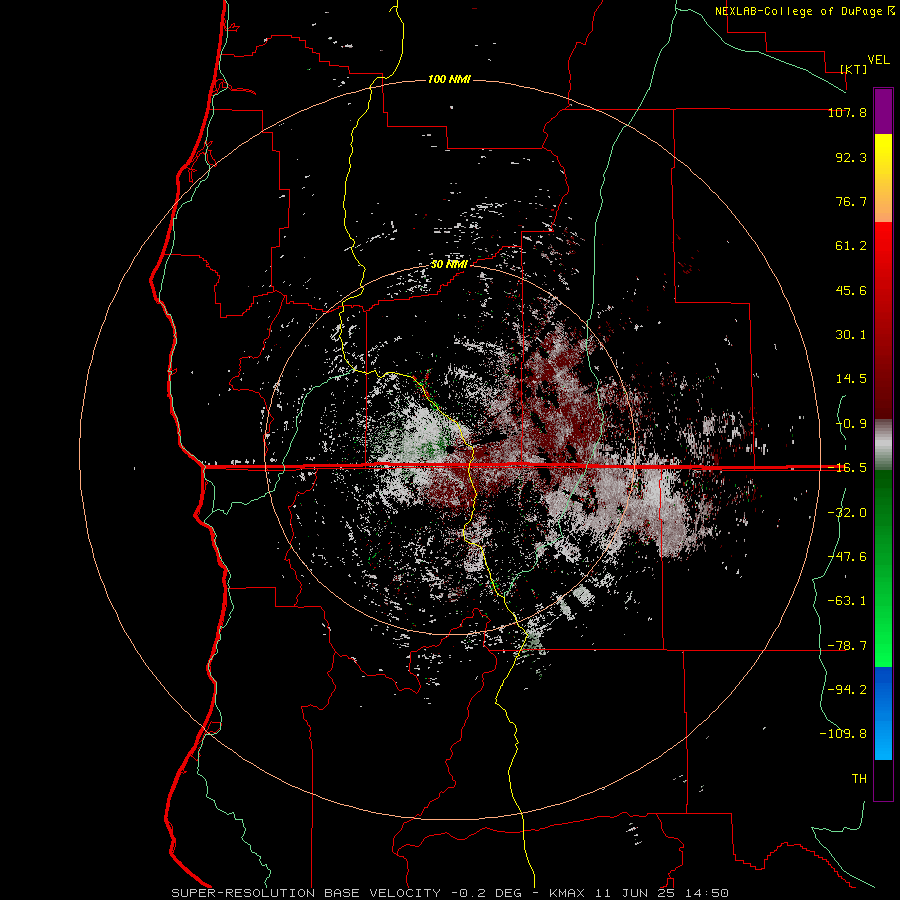Click the -32.0 velocity scale value
The width and height of the screenshot is (900, 900).
(x=847, y=513)
